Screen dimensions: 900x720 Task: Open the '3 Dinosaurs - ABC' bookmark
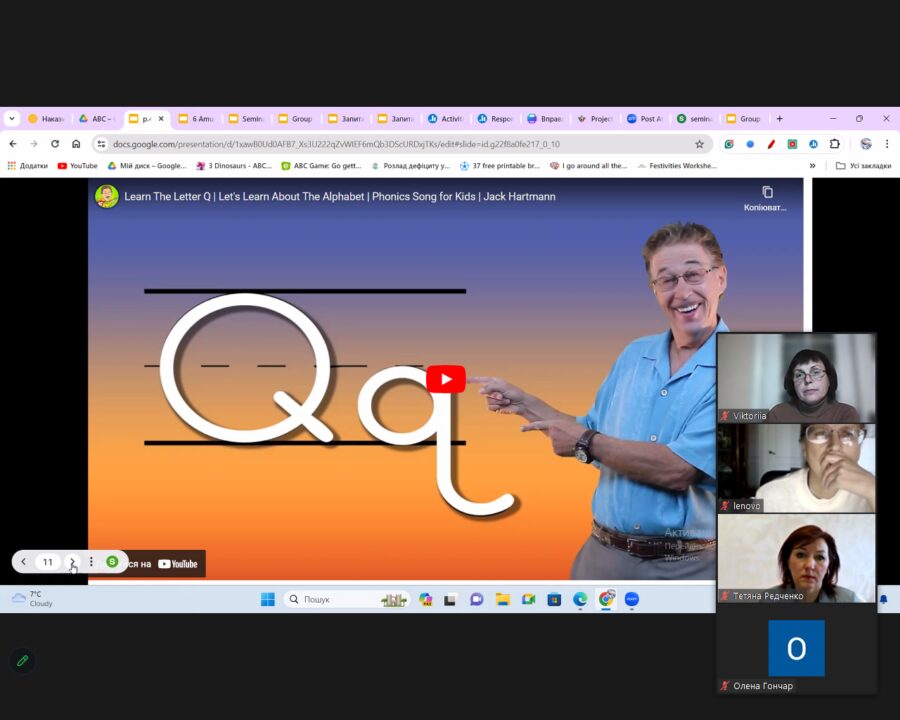(x=234, y=166)
